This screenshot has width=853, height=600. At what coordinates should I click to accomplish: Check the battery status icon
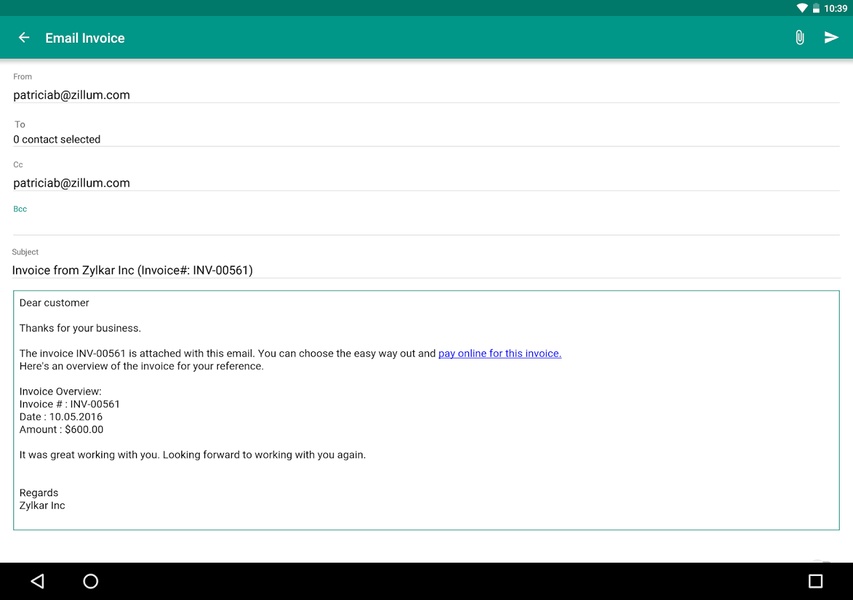pos(815,8)
